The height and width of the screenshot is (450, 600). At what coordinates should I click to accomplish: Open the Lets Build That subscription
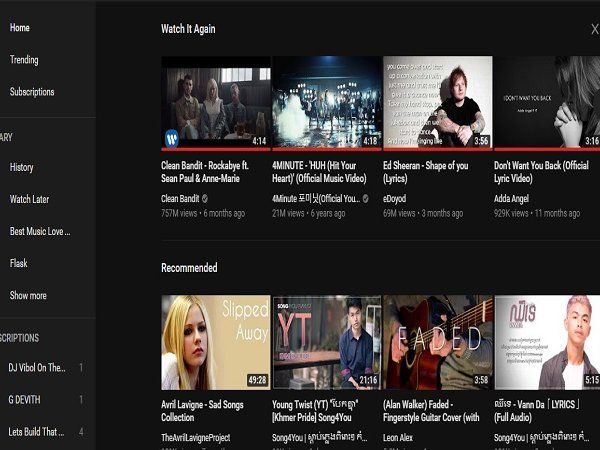(36, 432)
